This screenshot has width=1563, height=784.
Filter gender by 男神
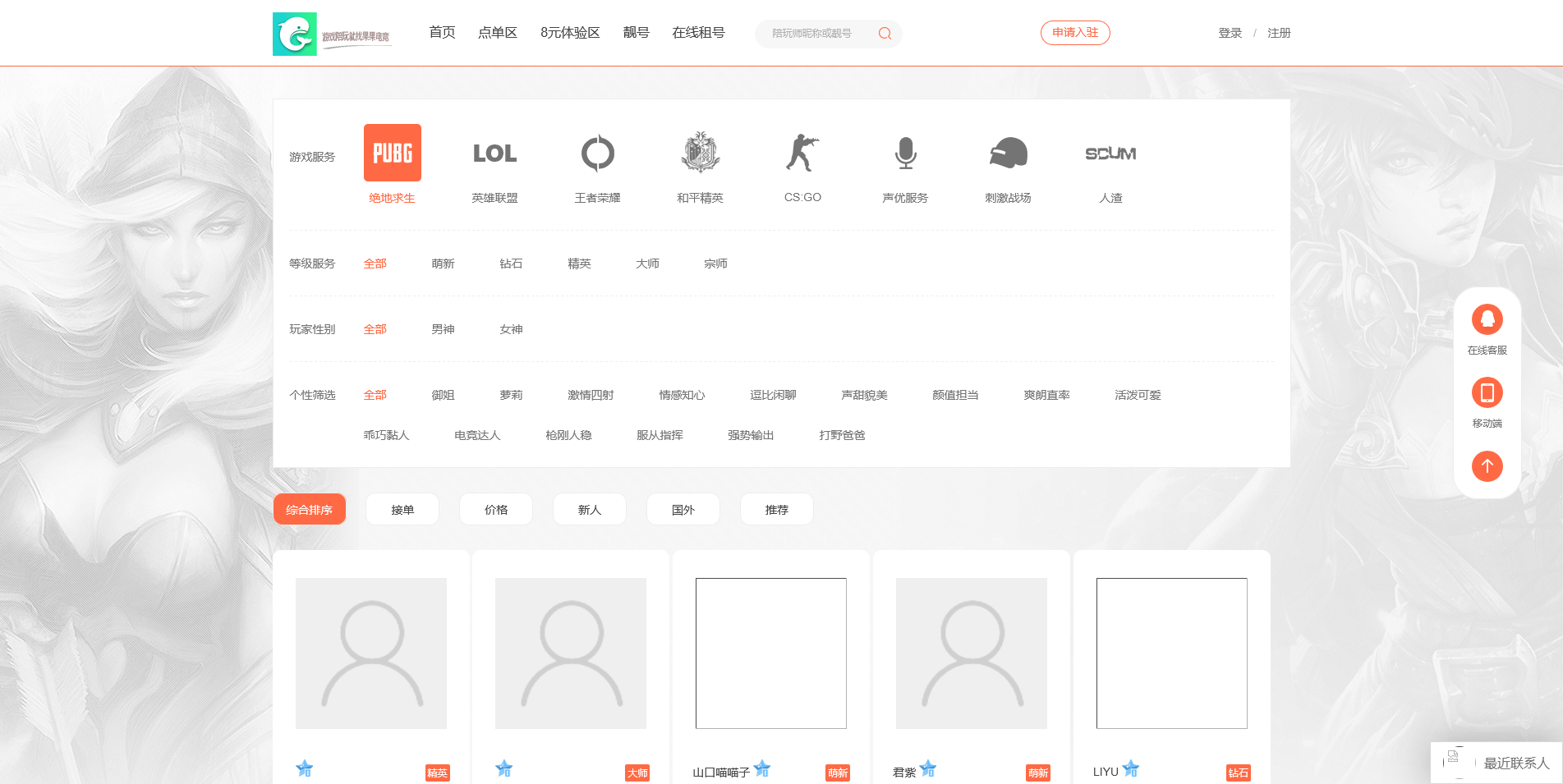(x=444, y=329)
